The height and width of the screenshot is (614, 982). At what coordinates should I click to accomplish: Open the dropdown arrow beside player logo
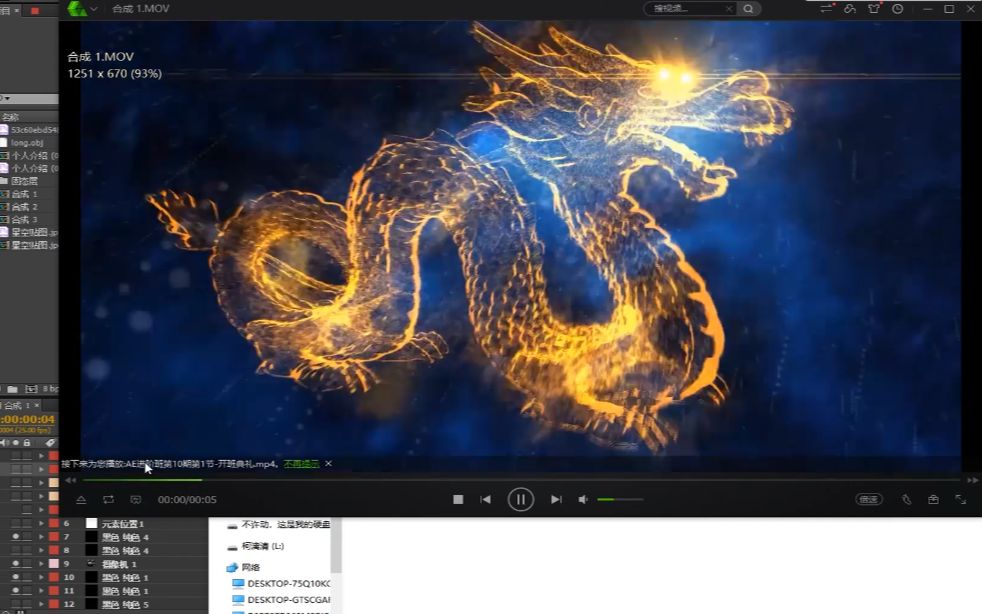coord(94,9)
